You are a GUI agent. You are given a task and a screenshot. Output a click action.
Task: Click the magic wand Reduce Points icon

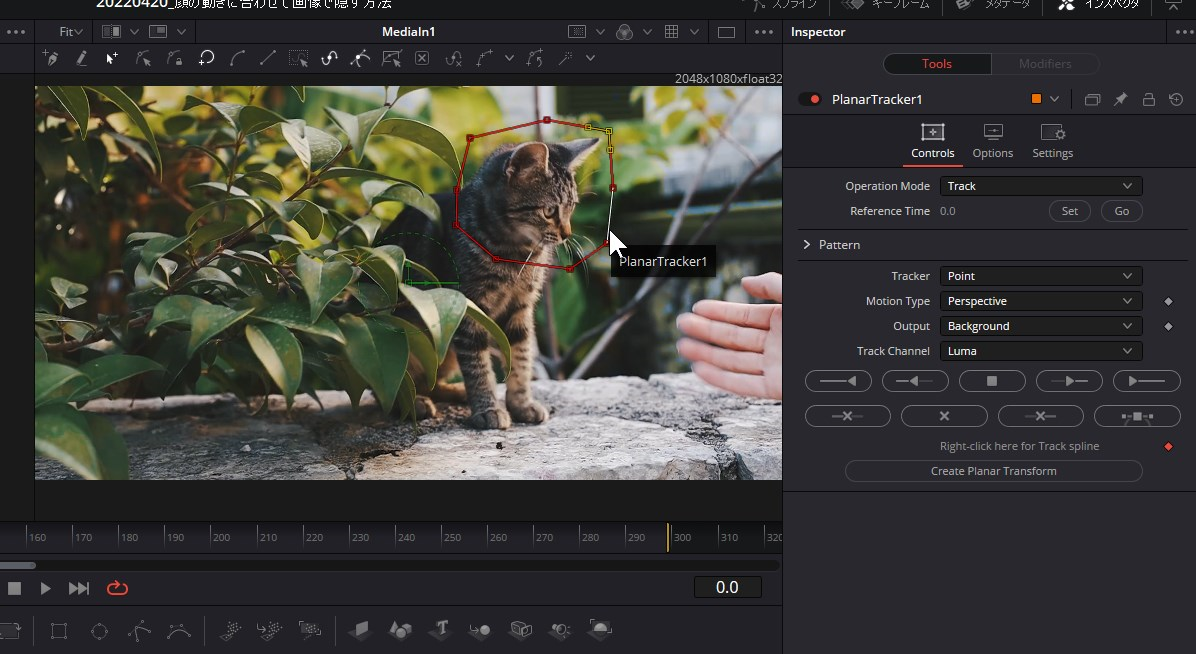click(565, 58)
